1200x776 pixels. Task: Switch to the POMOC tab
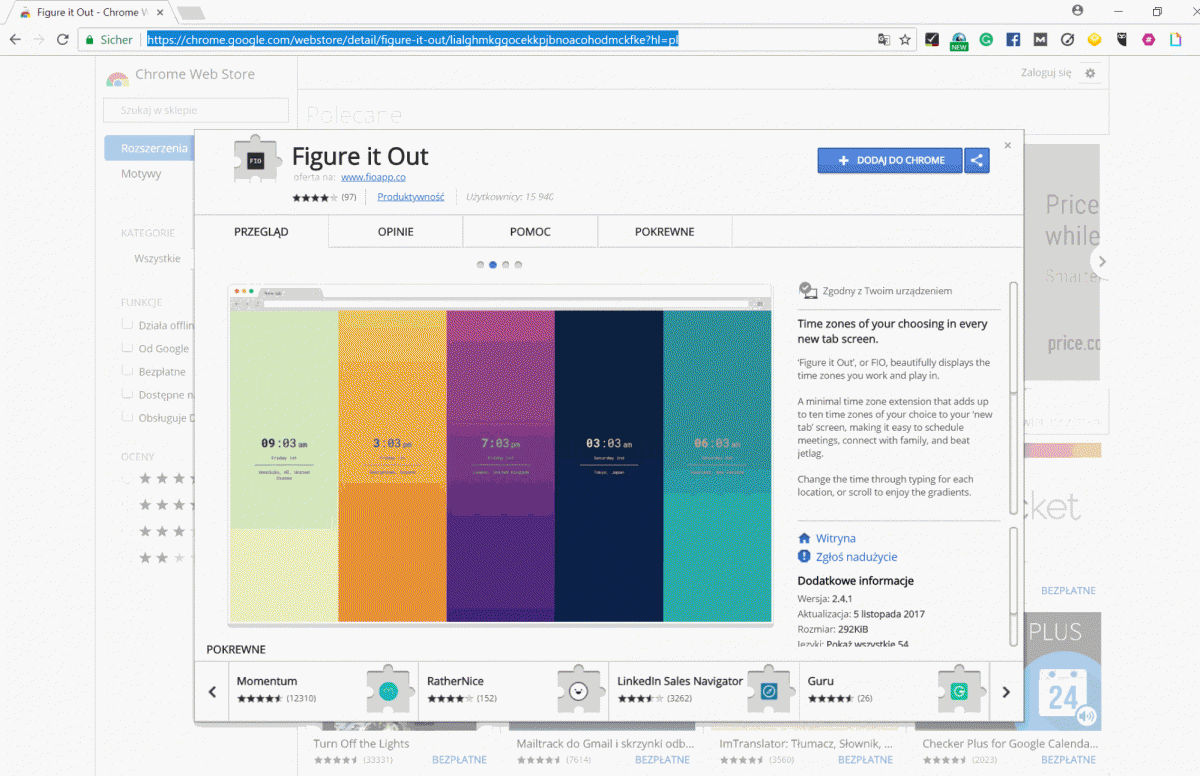coord(531,232)
